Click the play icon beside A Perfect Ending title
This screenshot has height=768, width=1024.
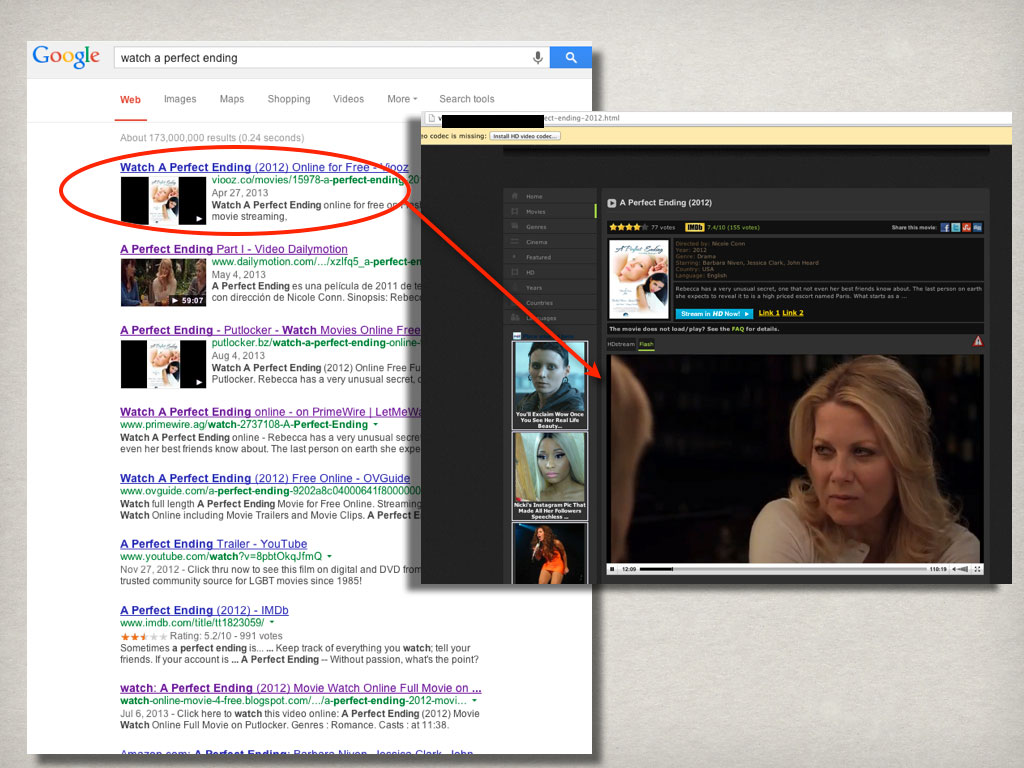pos(612,203)
